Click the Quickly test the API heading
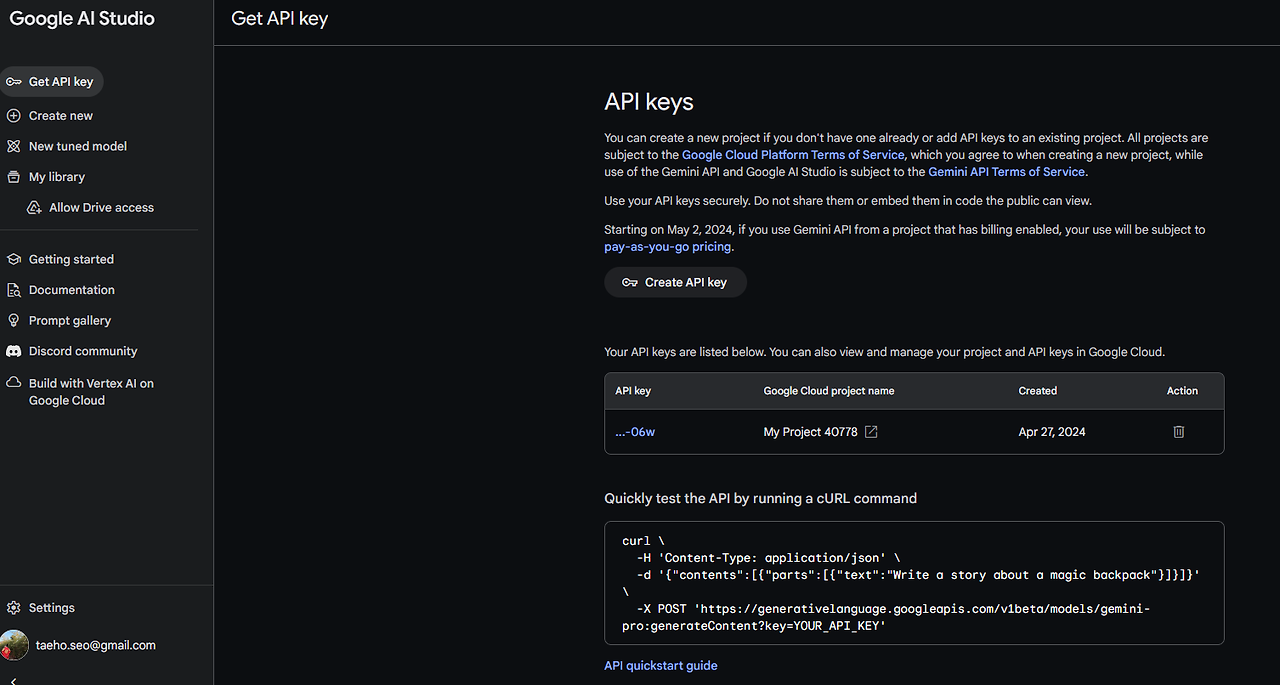The width and height of the screenshot is (1280, 685). pos(760,498)
